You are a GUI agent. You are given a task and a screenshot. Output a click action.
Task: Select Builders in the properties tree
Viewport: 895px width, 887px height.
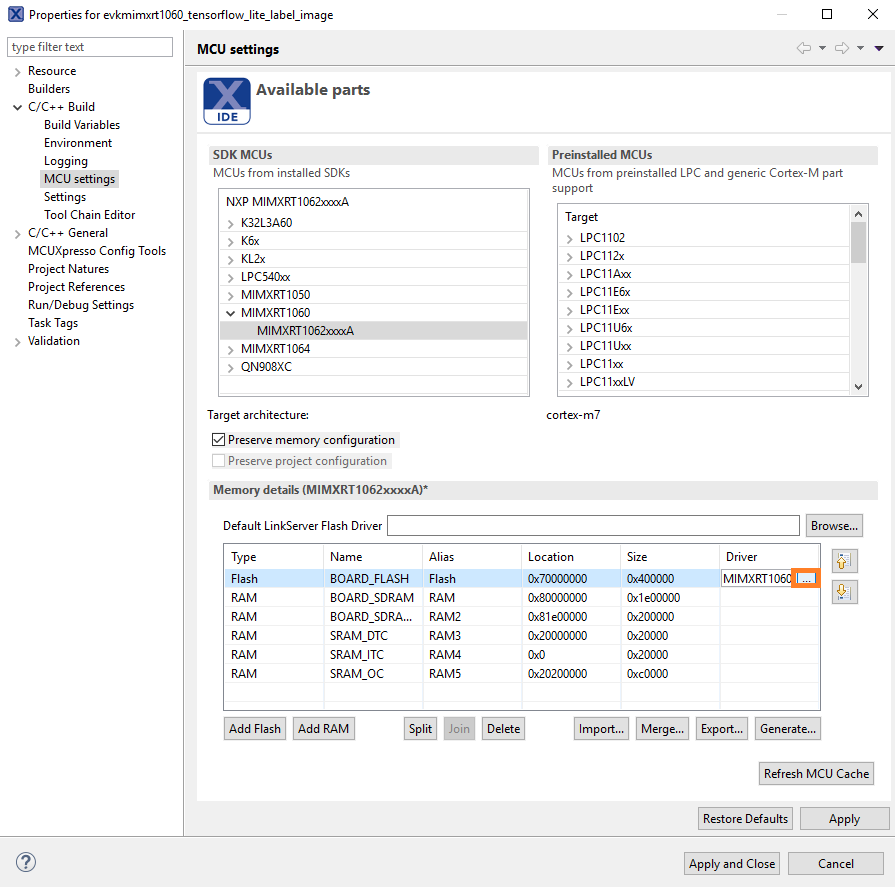tap(49, 88)
